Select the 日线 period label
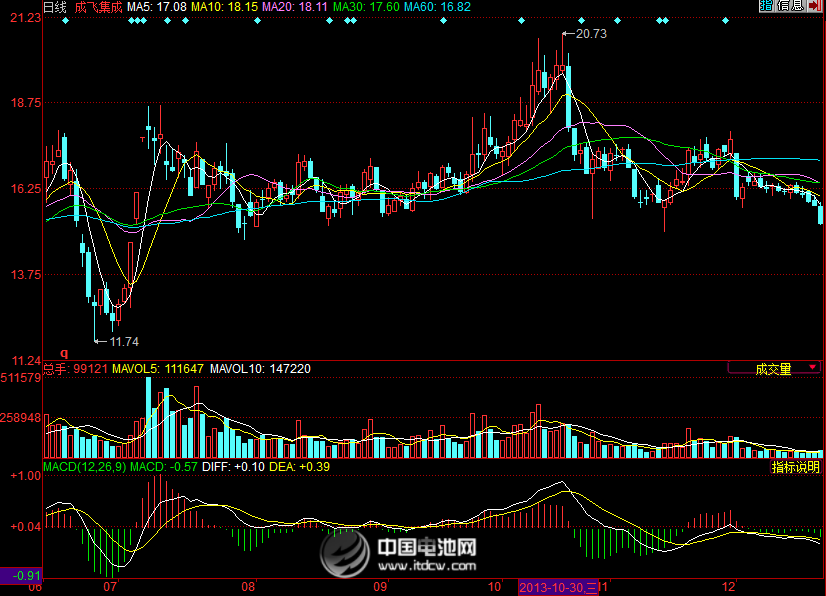The image size is (826, 596). point(55,7)
